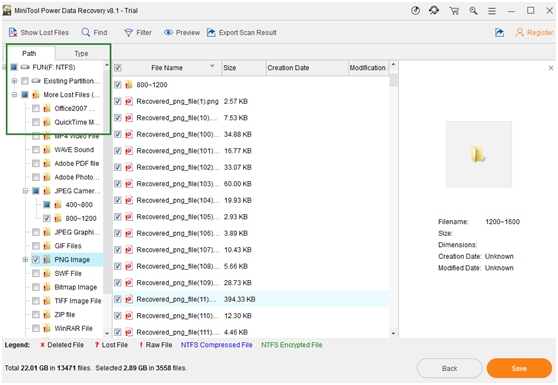Open the 800~1200 folder icon in file list
The width and height of the screenshot is (558, 385).
pyautogui.click(x=129, y=85)
